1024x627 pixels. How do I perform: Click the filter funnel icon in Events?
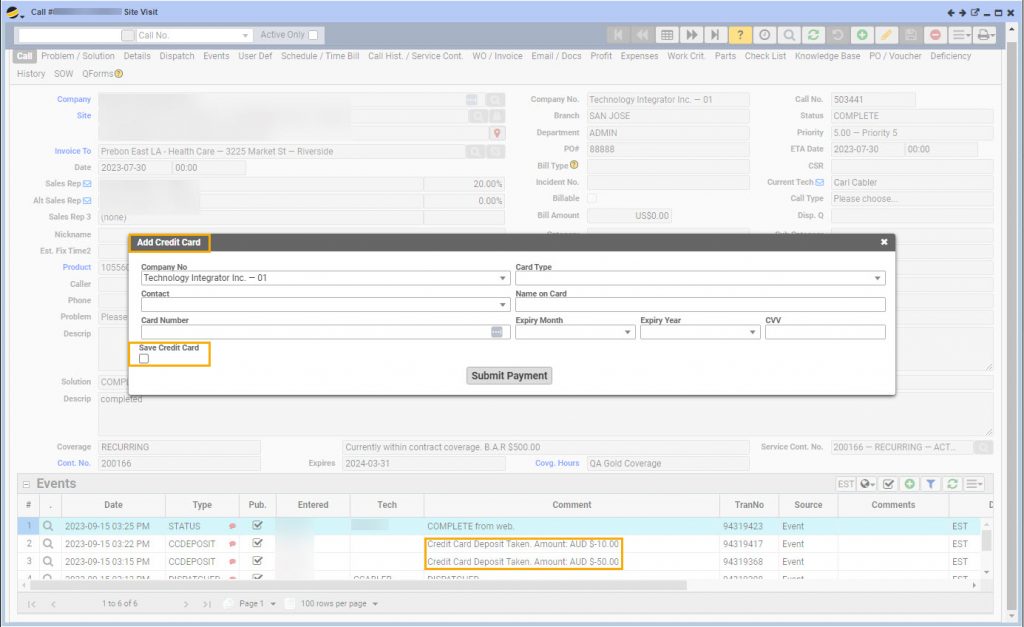click(931, 484)
